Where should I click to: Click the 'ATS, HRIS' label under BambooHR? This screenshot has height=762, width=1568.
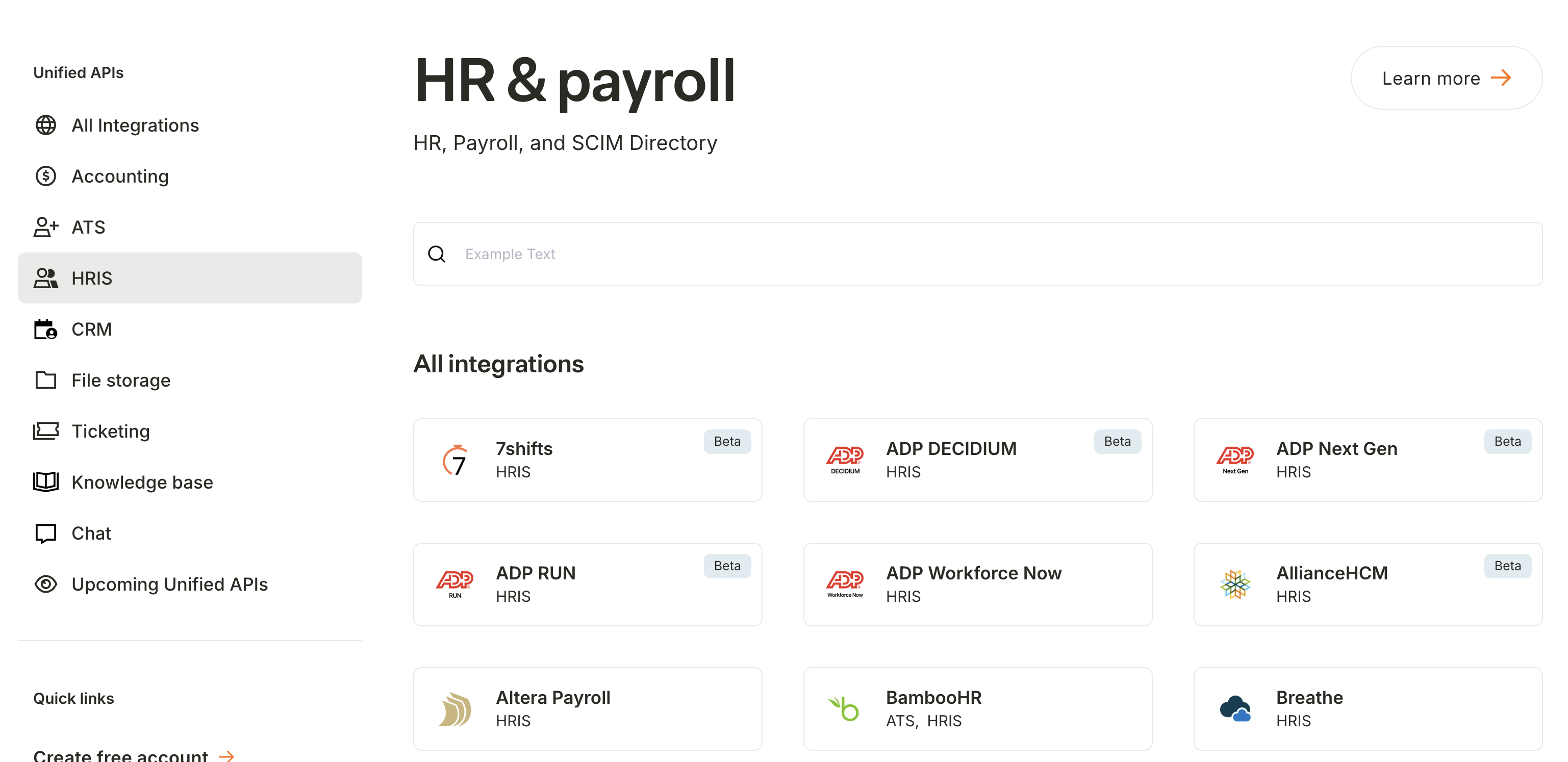click(x=923, y=721)
